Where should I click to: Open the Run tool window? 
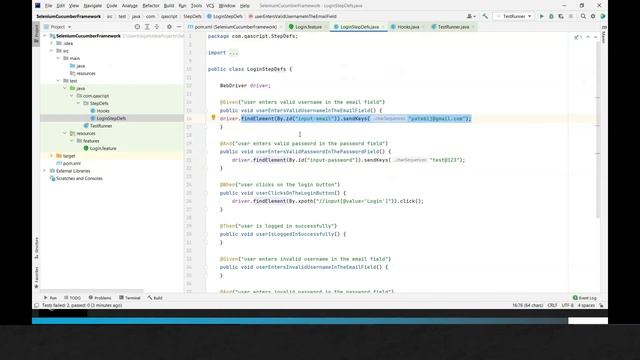pos(50,298)
